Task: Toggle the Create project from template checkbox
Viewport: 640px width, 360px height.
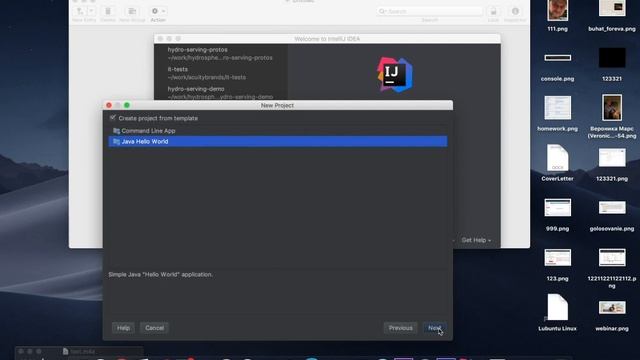Action: 113,118
